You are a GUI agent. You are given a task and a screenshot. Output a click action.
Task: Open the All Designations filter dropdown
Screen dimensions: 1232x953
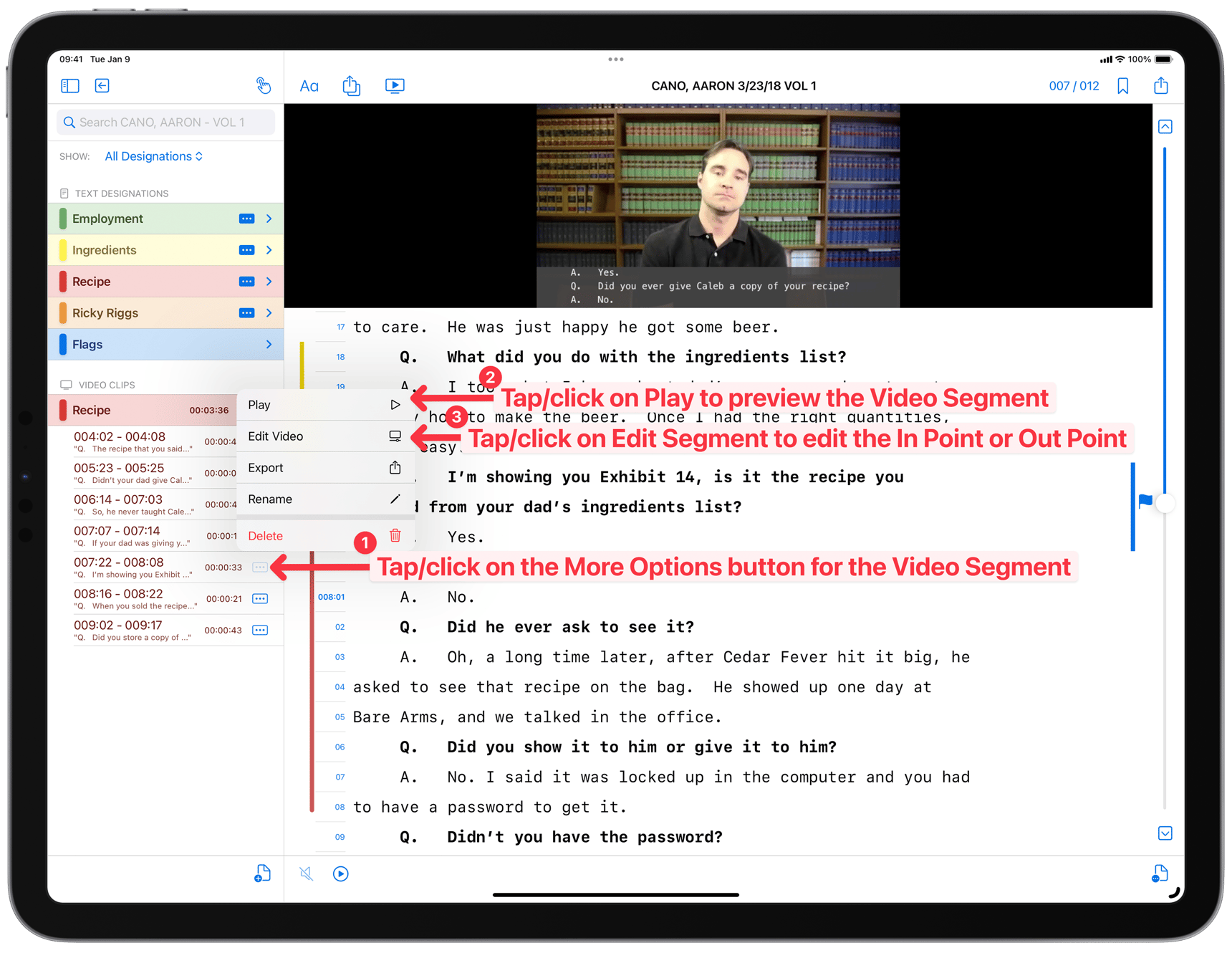point(153,155)
